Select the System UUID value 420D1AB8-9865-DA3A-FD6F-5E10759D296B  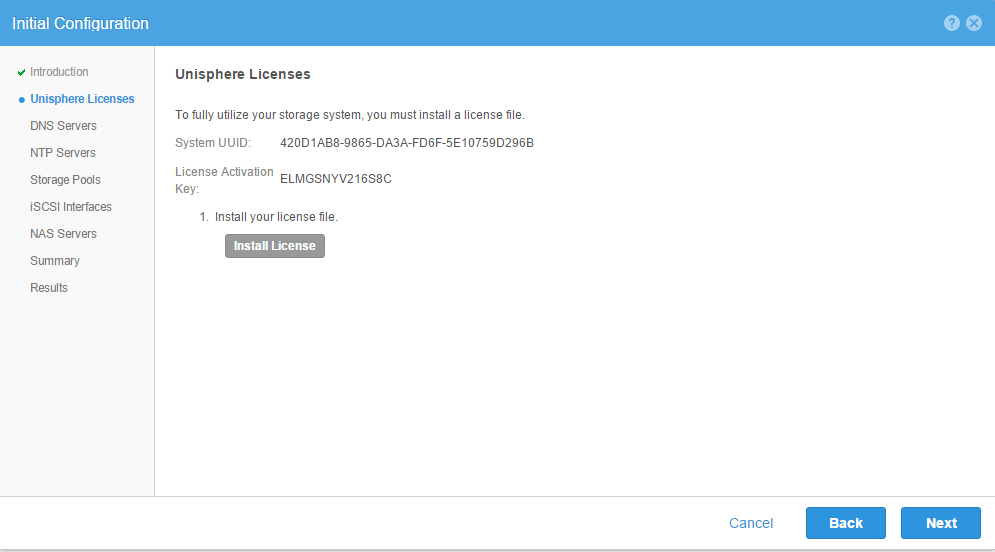point(407,143)
